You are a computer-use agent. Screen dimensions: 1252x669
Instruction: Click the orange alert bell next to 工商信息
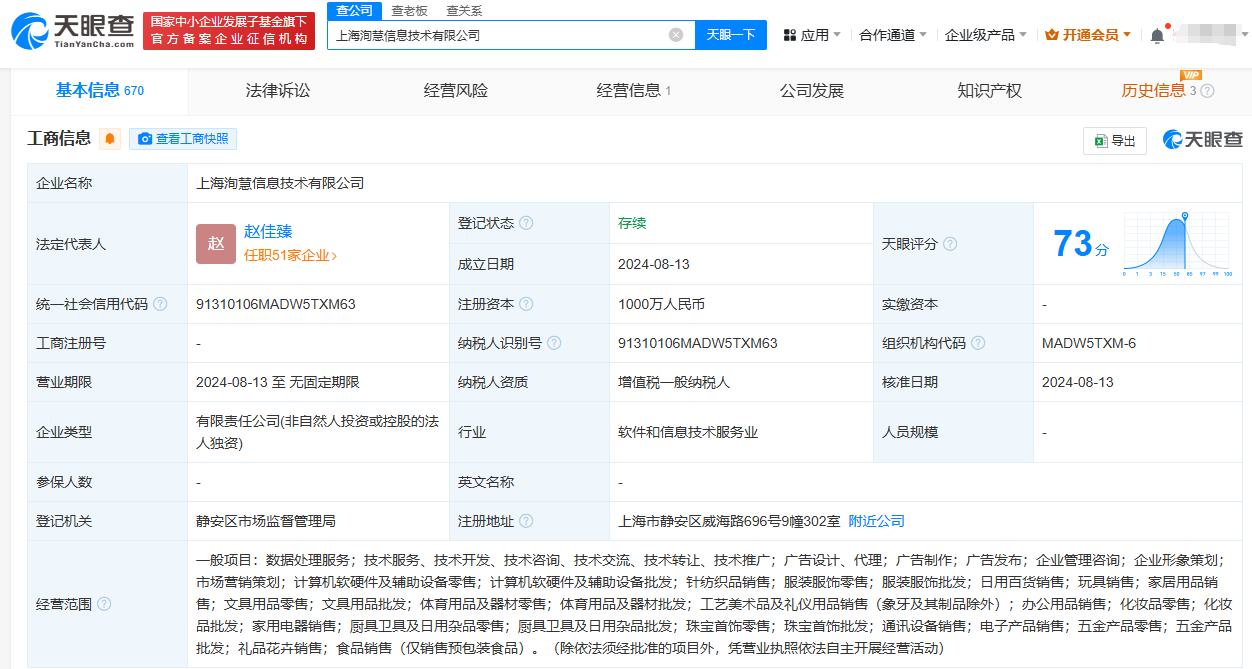tap(110, 139)
